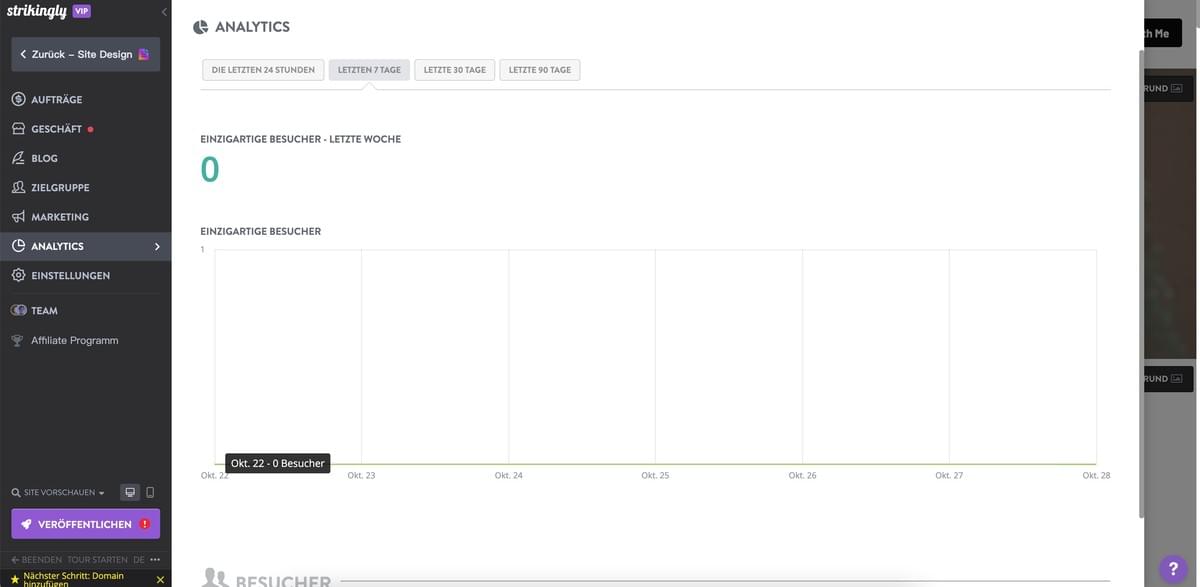Open the Aufträge menu item
The width and height of the screenshot is (1200, 587).
[x=57, y=100]
